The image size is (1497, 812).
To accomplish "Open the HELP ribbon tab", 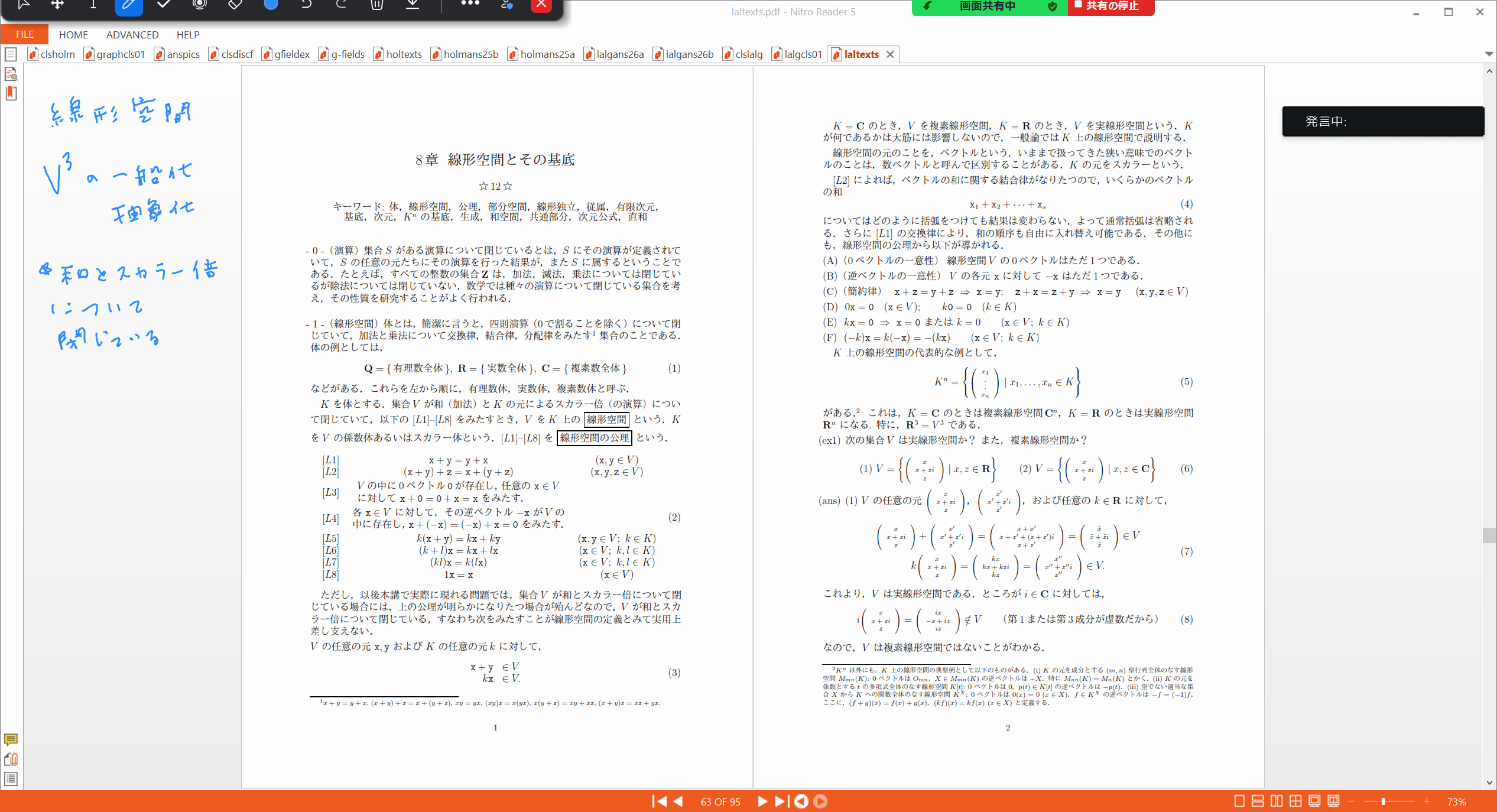I will point(188,35).
